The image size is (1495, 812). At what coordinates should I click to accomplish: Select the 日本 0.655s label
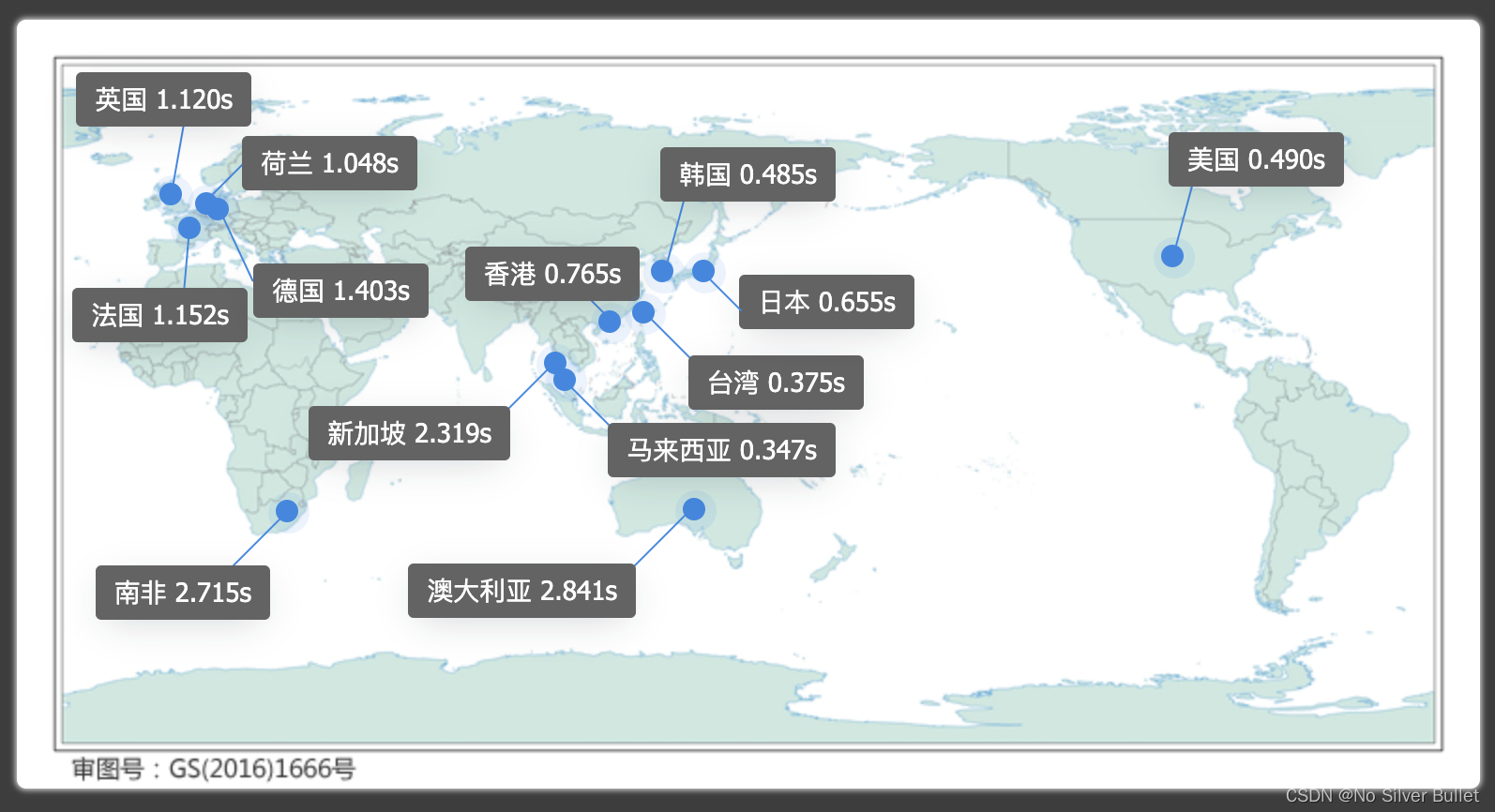(x=826, y=302)
